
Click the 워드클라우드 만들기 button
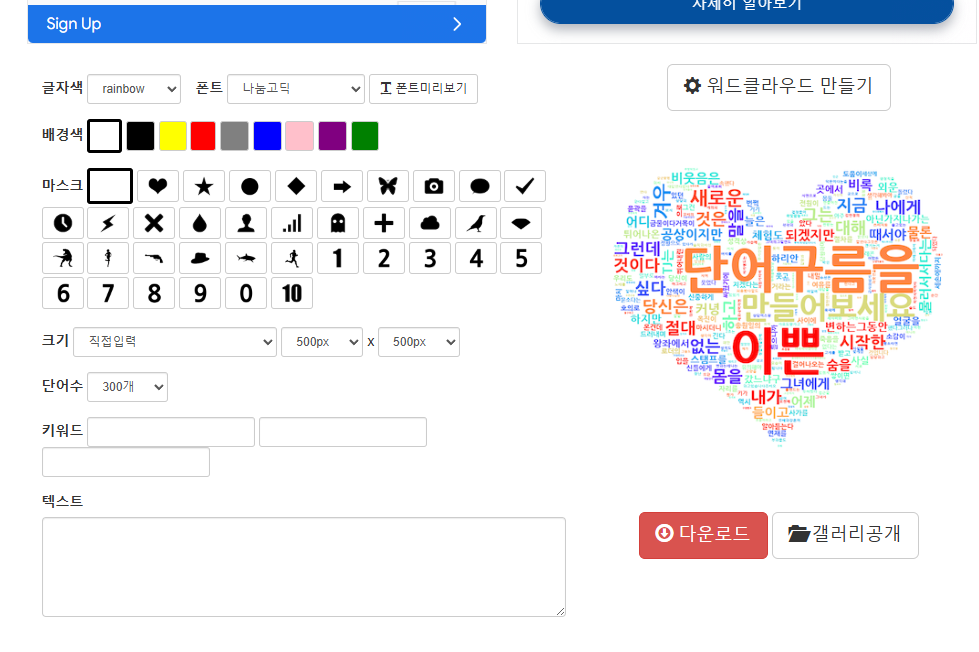[x=778, y=87]
